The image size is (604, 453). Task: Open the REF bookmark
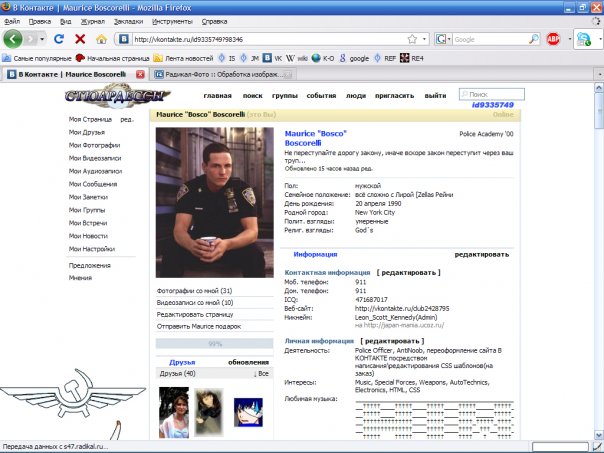(385, 58)
